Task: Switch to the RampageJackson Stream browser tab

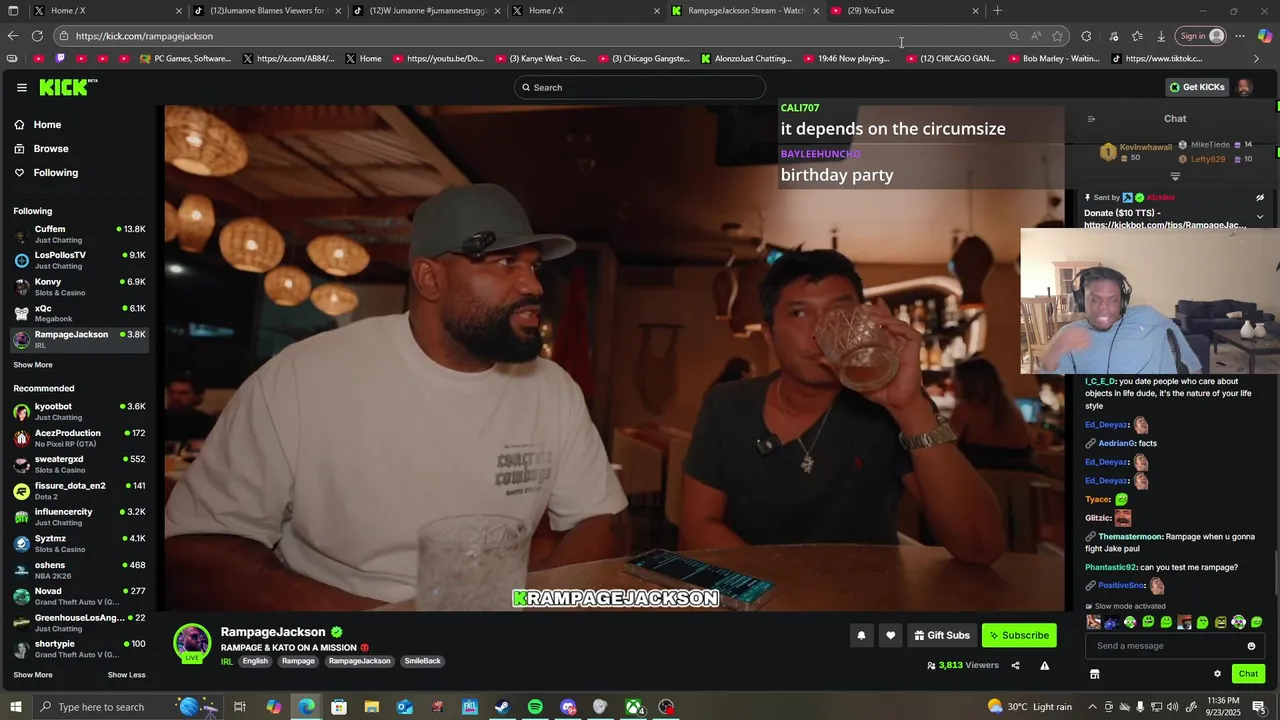Action: click(745, 11)
